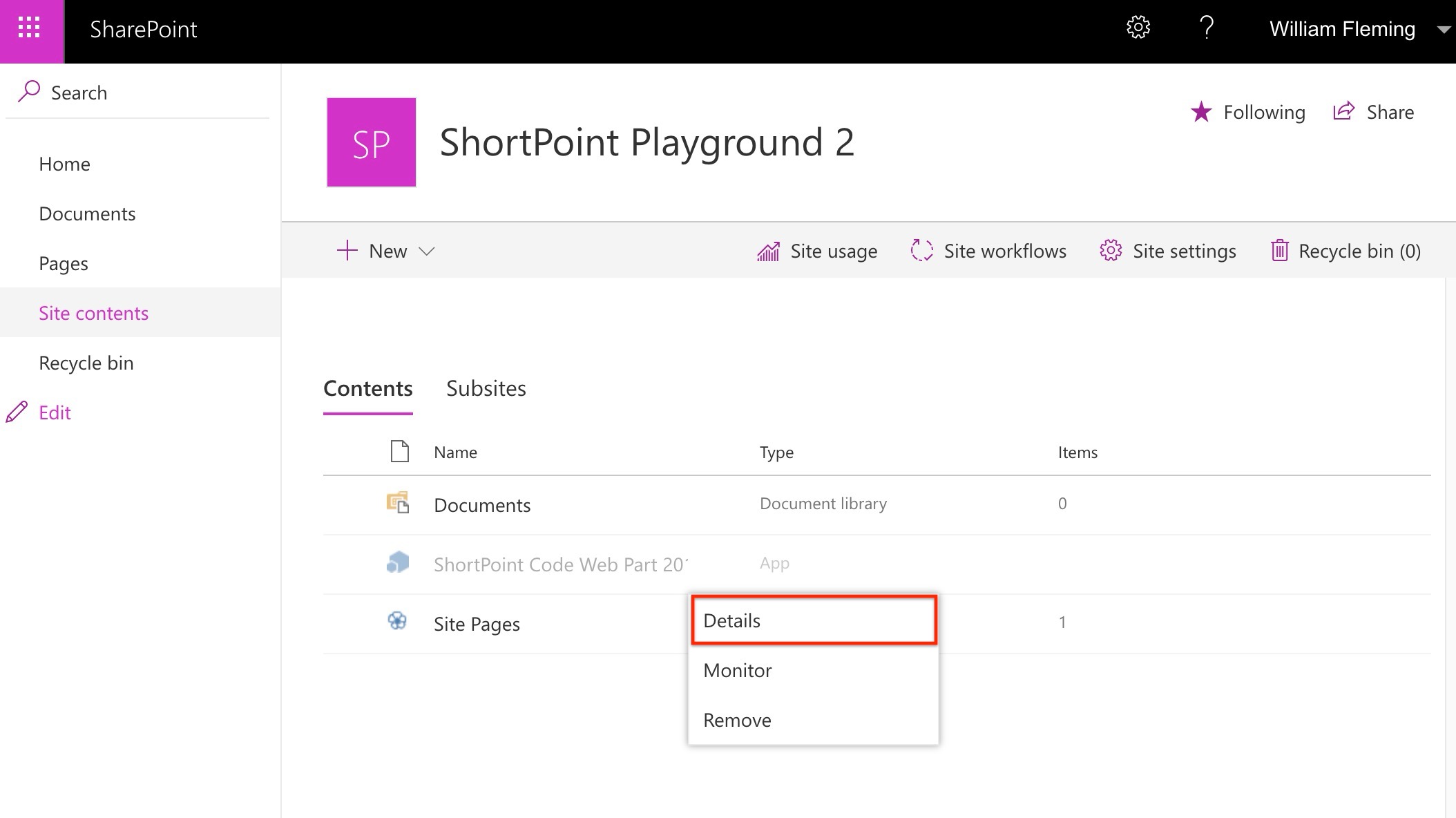Choose Details from the context menu
Image resolution: width=1456 pixels, height=818 pixels.
(732, 620)
